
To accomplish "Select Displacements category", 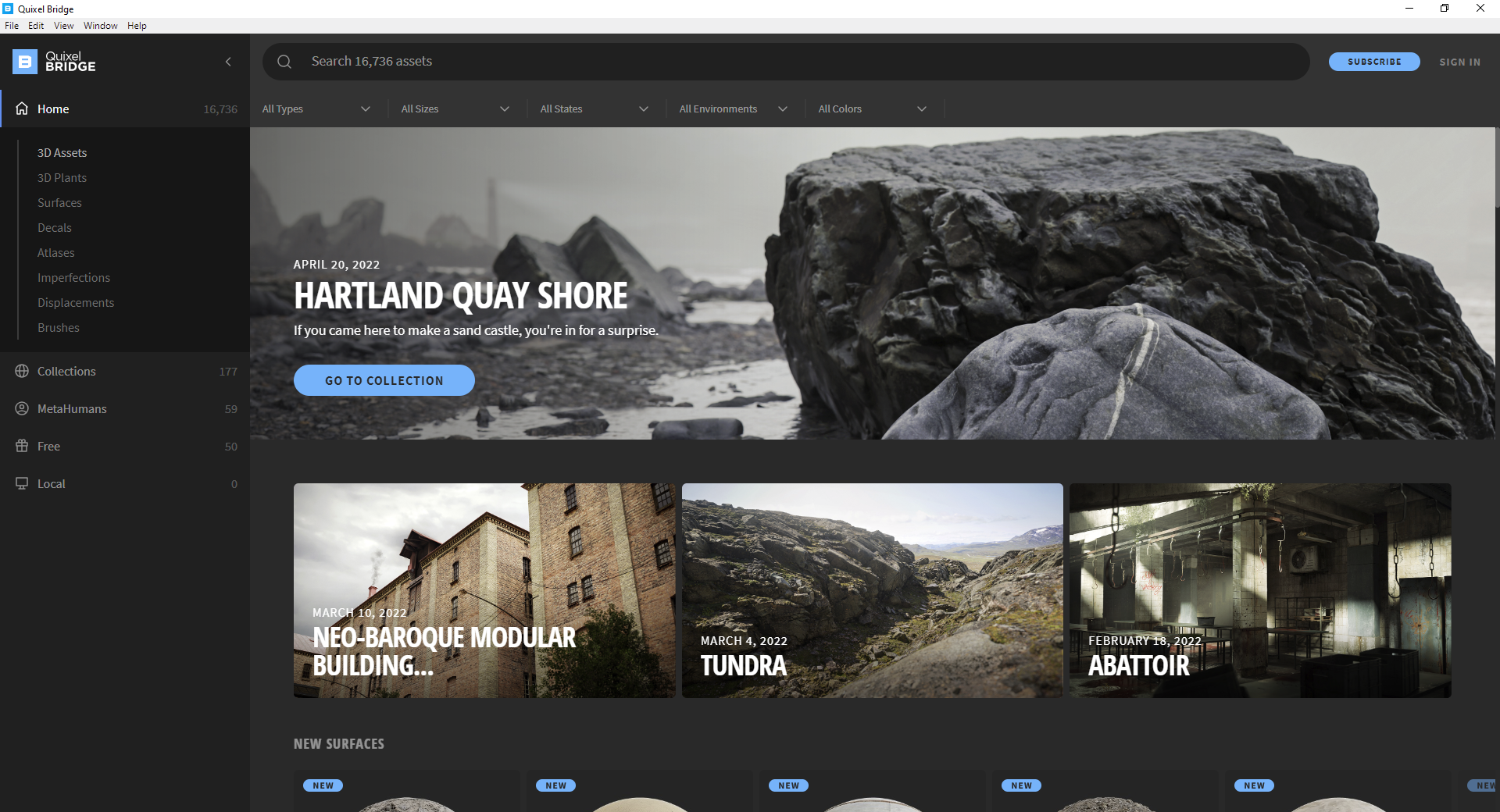I will pos(76,302).
